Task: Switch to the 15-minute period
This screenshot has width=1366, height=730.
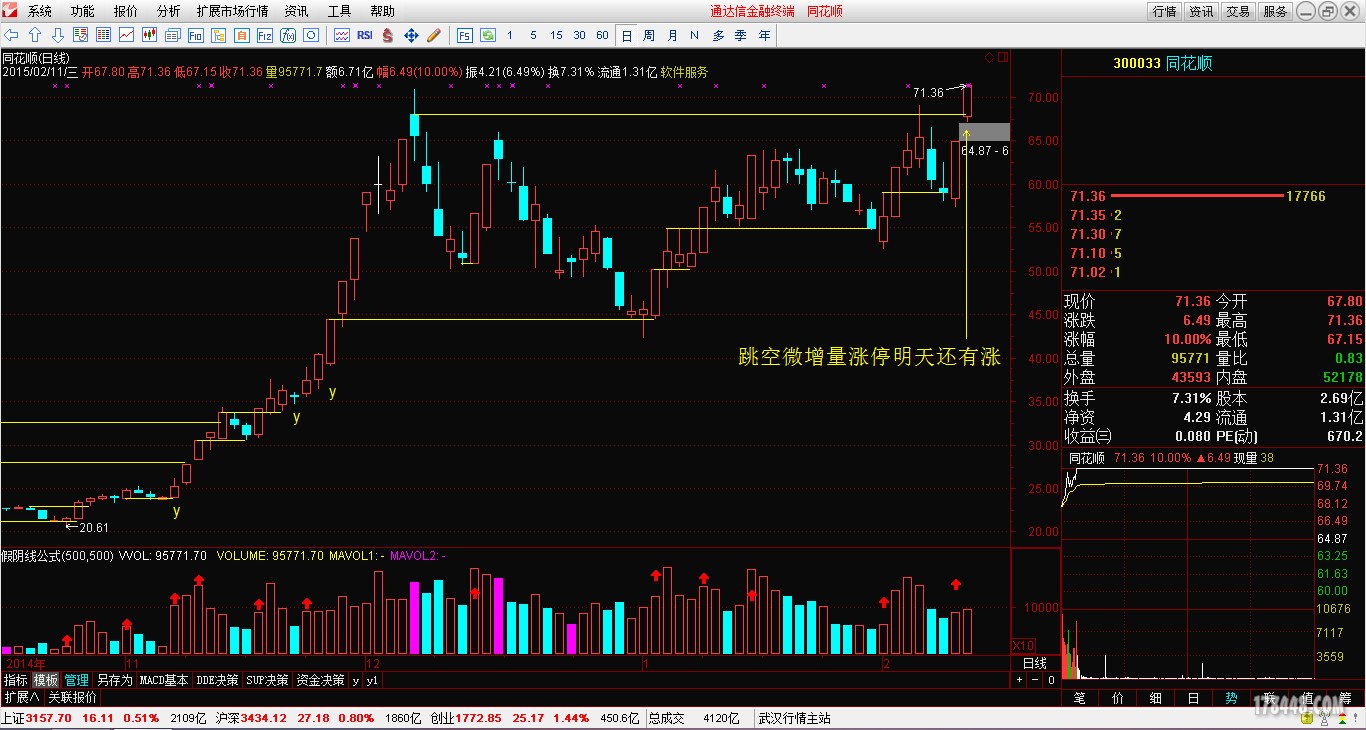Action: pos(556,35)
